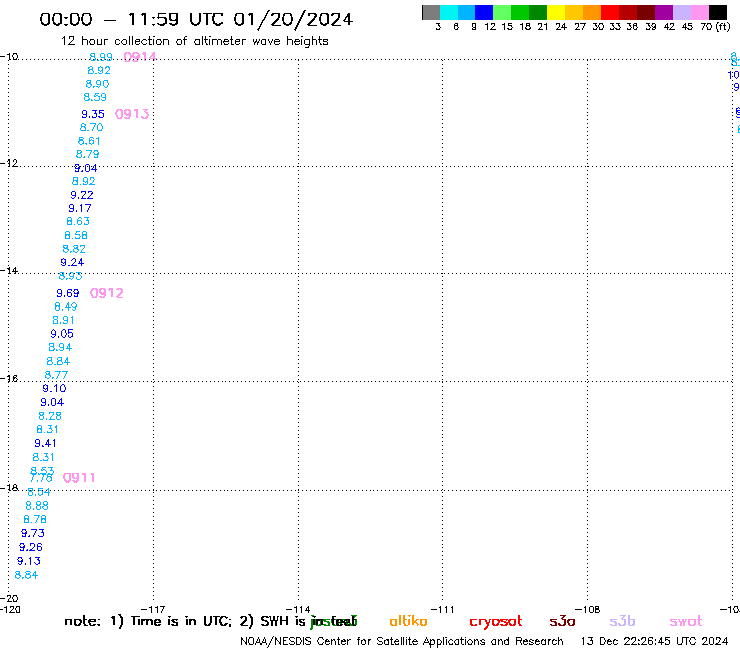Click the pink track label 0914
The height and width of the screenshot is (650, 740).
(x=140, y=57)
